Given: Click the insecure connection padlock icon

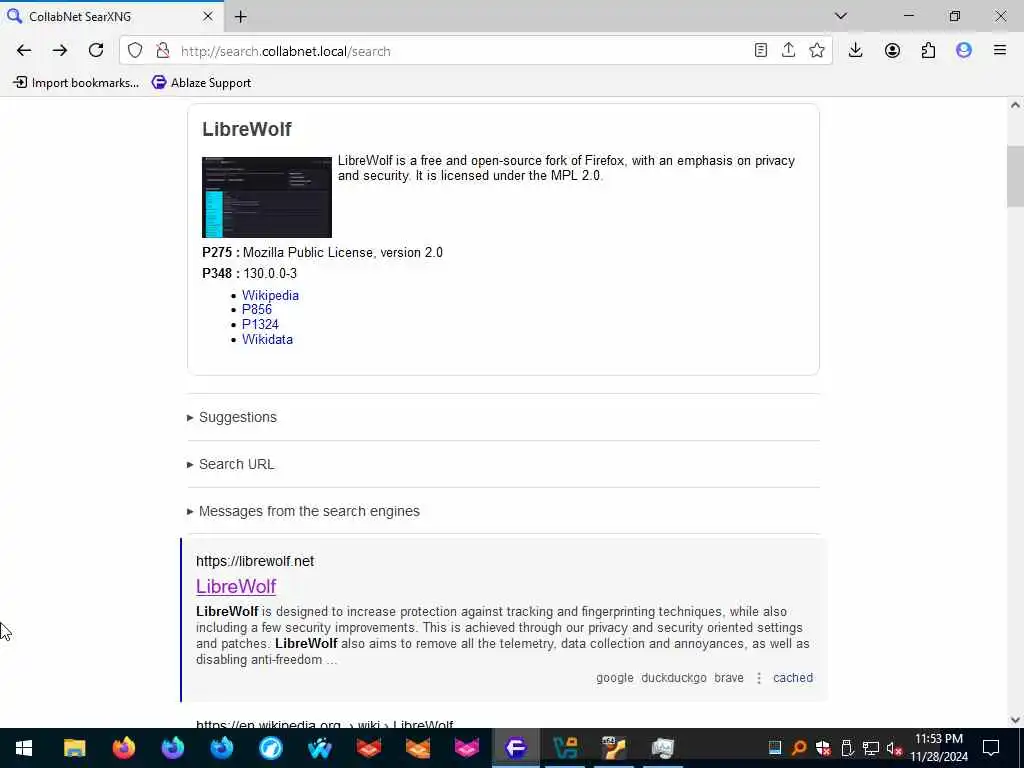Looking at the screenshot, I should click(x=163, y=50).
